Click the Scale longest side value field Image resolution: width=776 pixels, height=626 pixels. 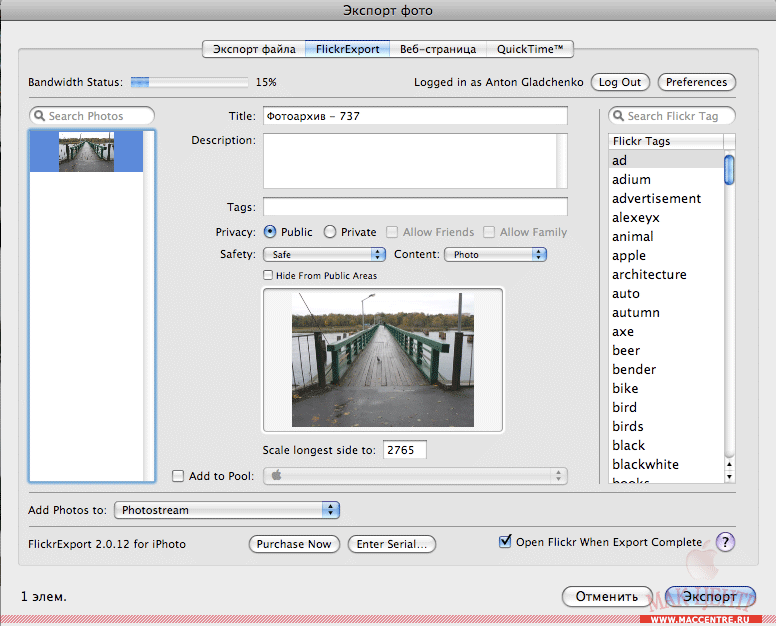point(404,450)
